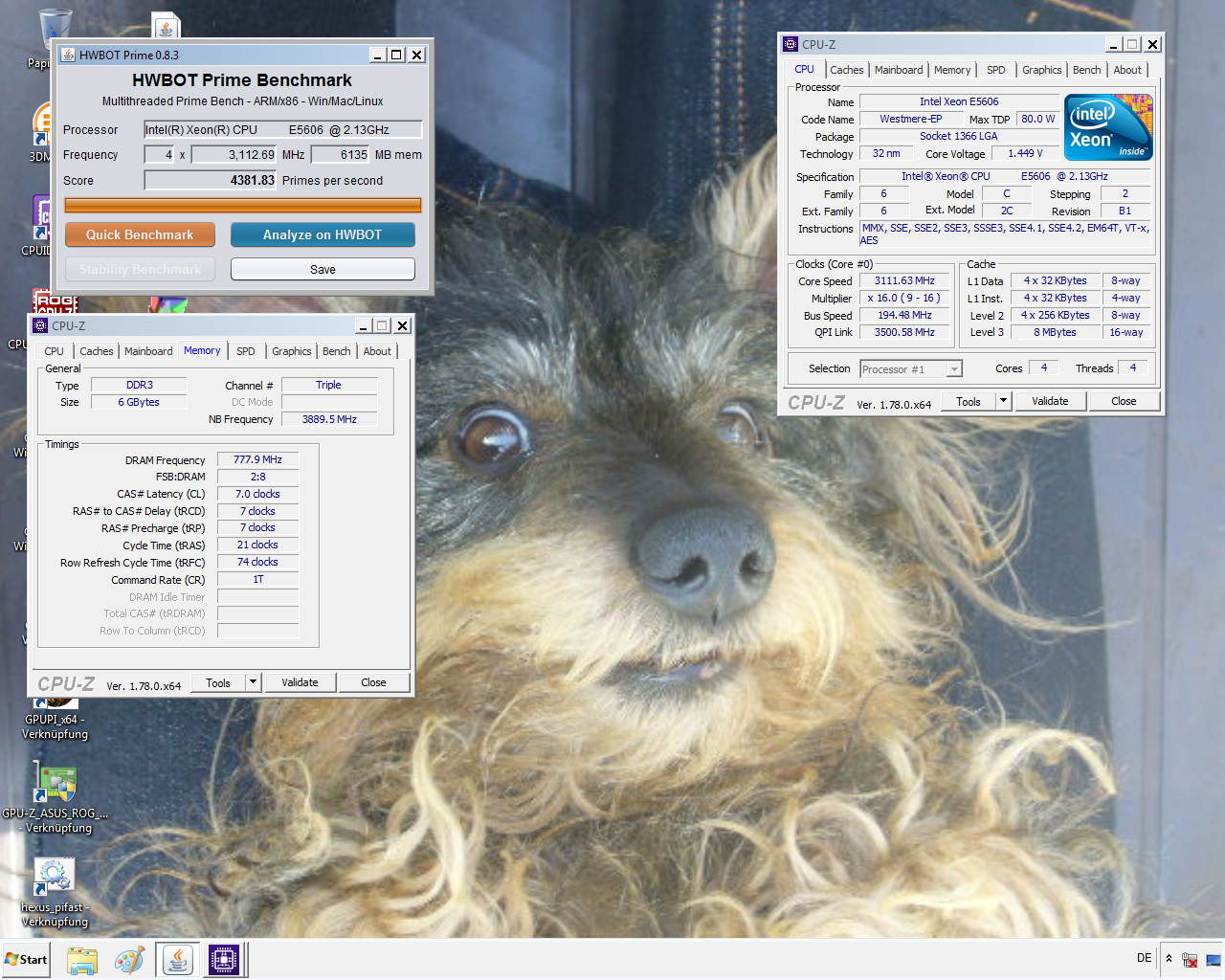Click Save in HWBOT Prime
The height and width of the screenshot is (980, 1225).
tap(323, 269)
